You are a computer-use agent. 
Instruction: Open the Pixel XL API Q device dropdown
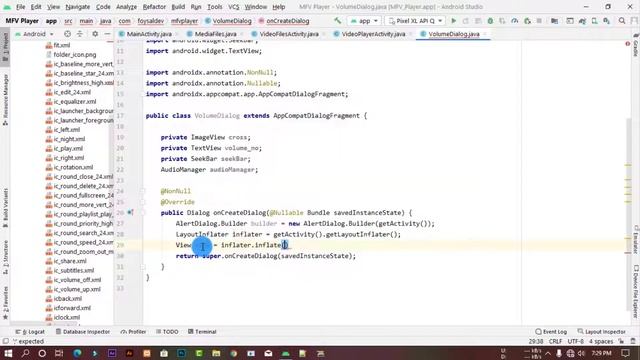[415, 21]
